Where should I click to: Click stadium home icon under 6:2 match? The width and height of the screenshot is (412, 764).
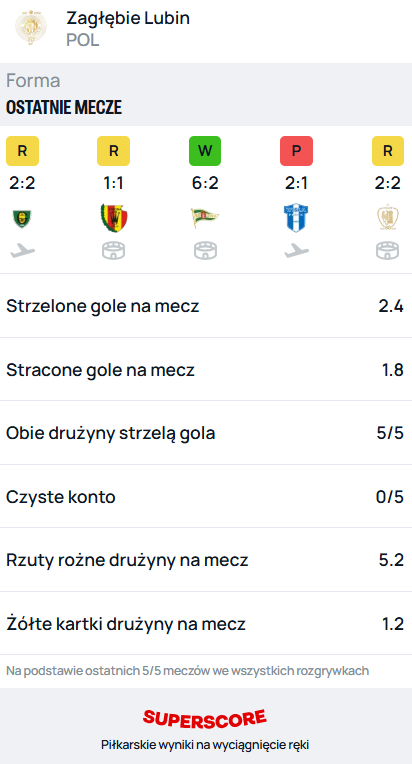coord(205,251)
